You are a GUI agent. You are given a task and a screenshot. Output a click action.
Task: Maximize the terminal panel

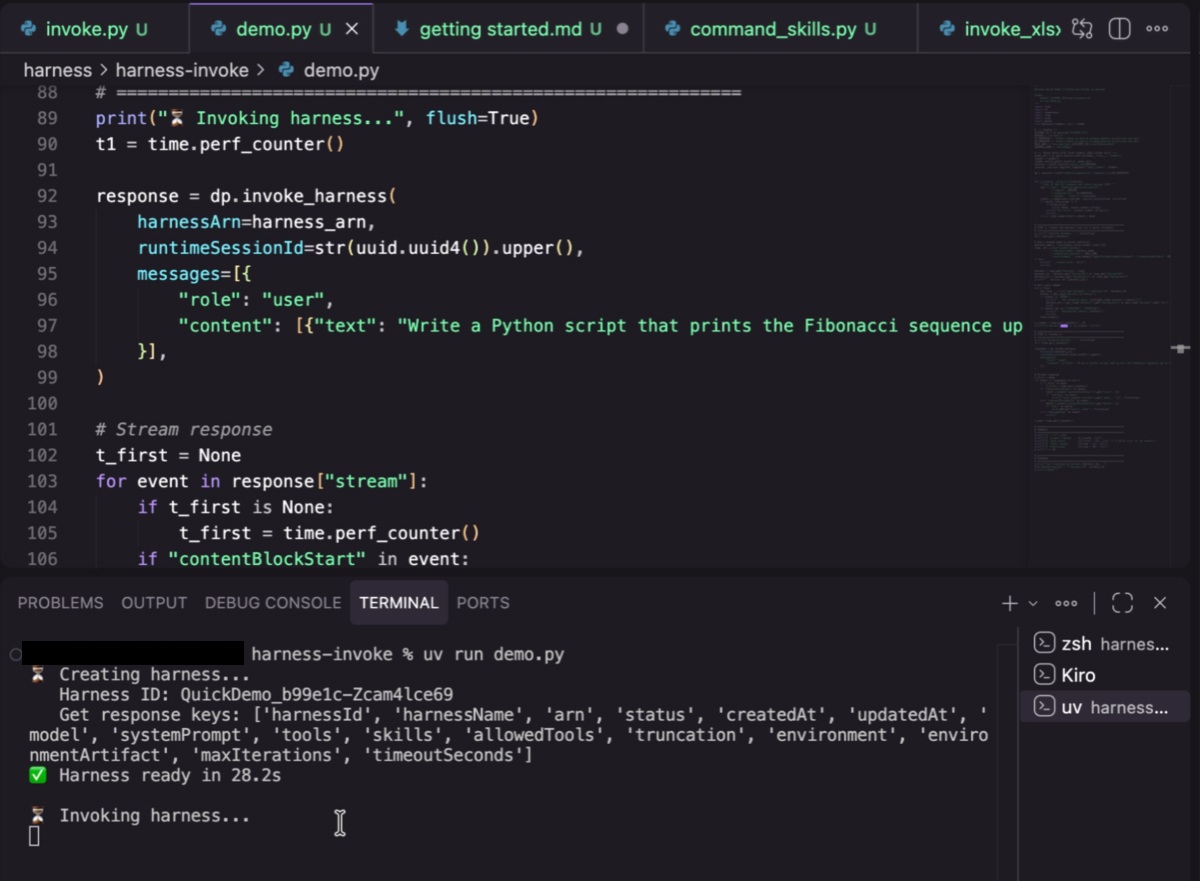[x=1122, y=602]
